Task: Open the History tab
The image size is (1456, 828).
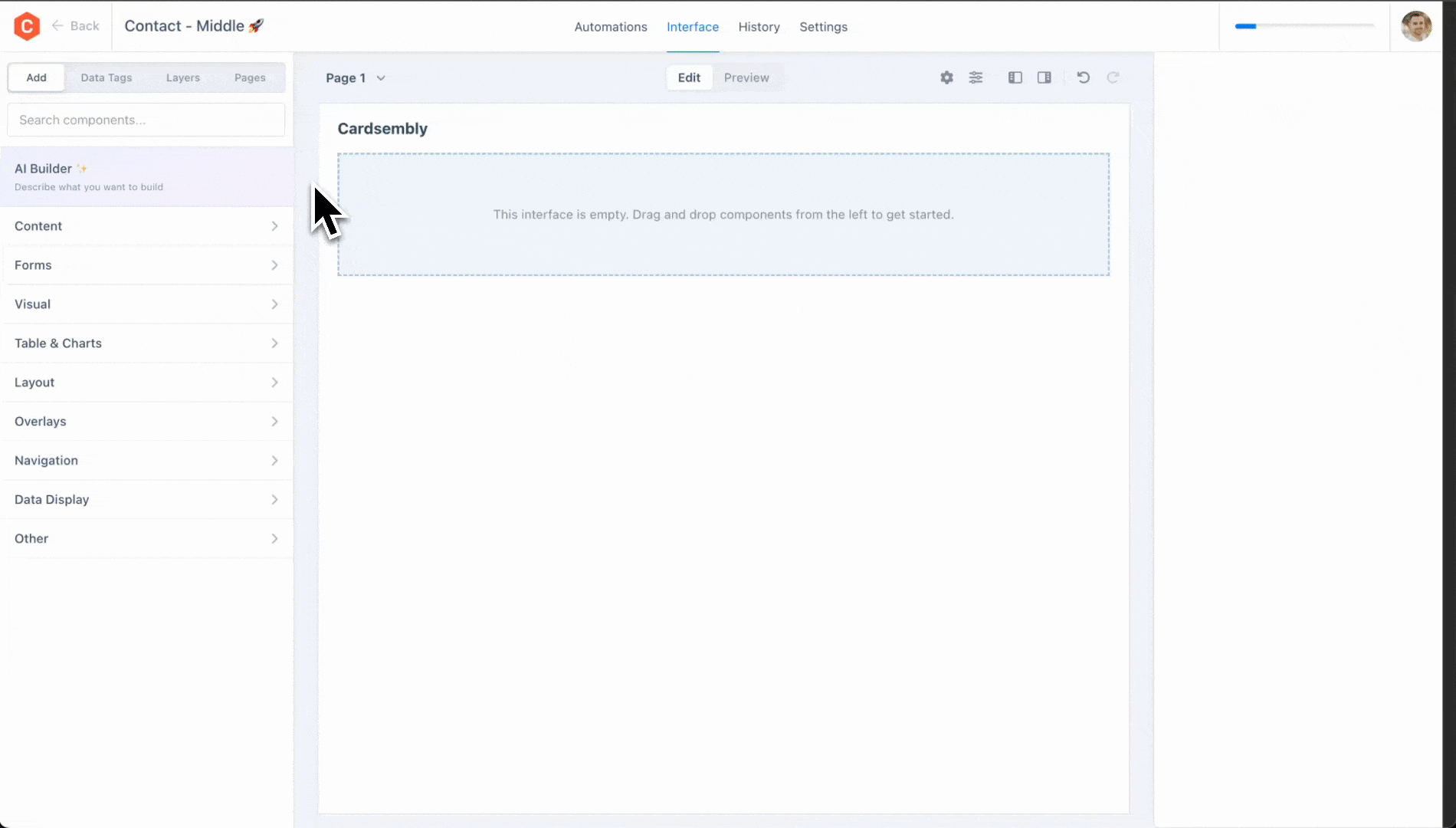Action: pos(759,27)
